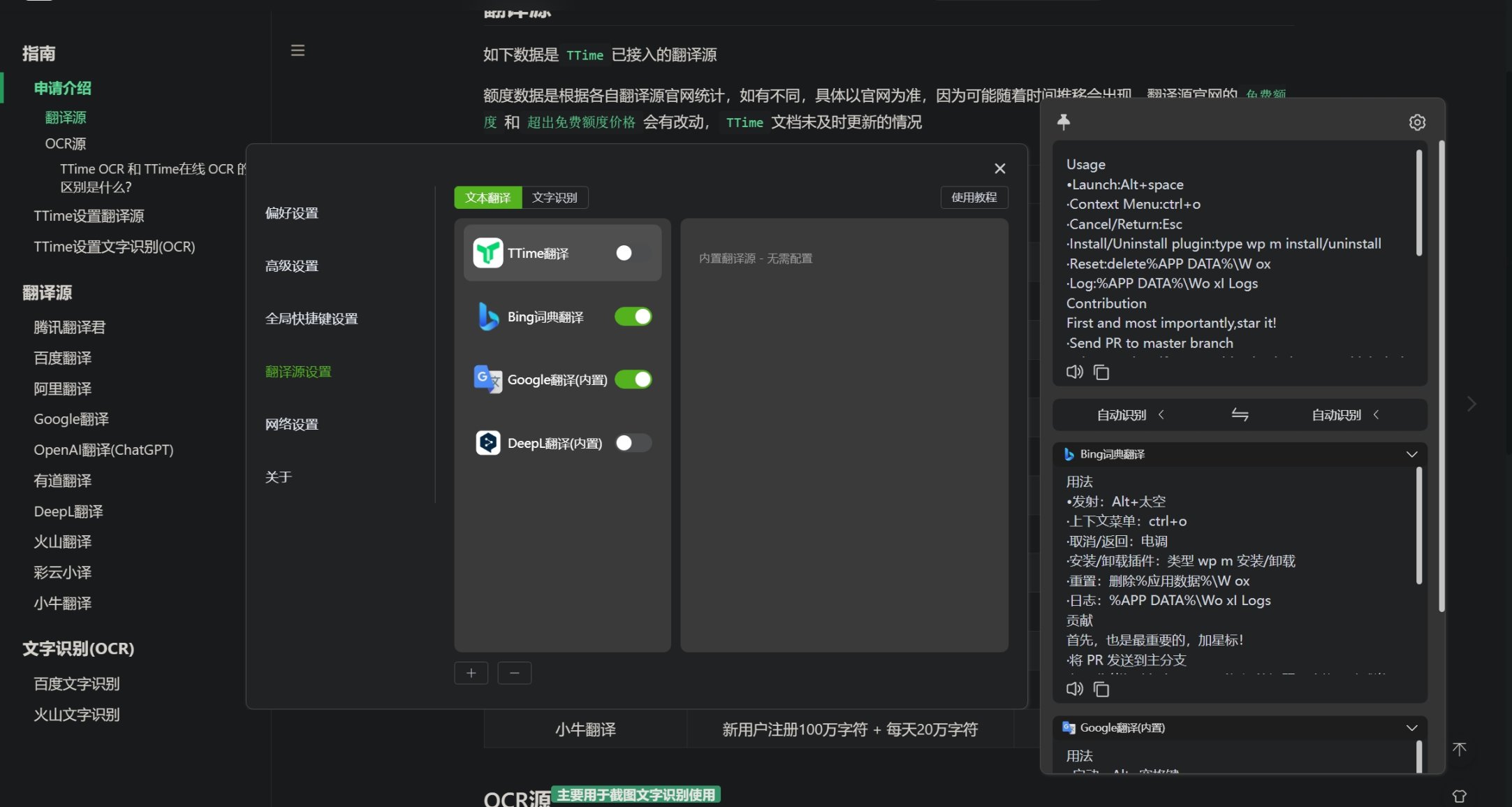The width and height of the screenshot is (1512, 807).
Task: Select 翻译源设置 section
Action: (298, 372)
